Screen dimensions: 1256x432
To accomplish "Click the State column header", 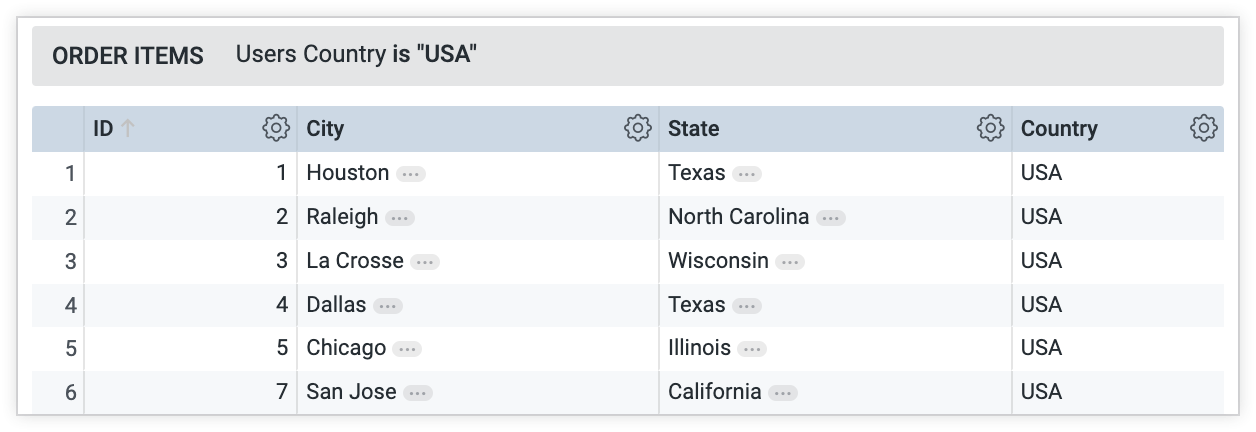I will 693,129.
